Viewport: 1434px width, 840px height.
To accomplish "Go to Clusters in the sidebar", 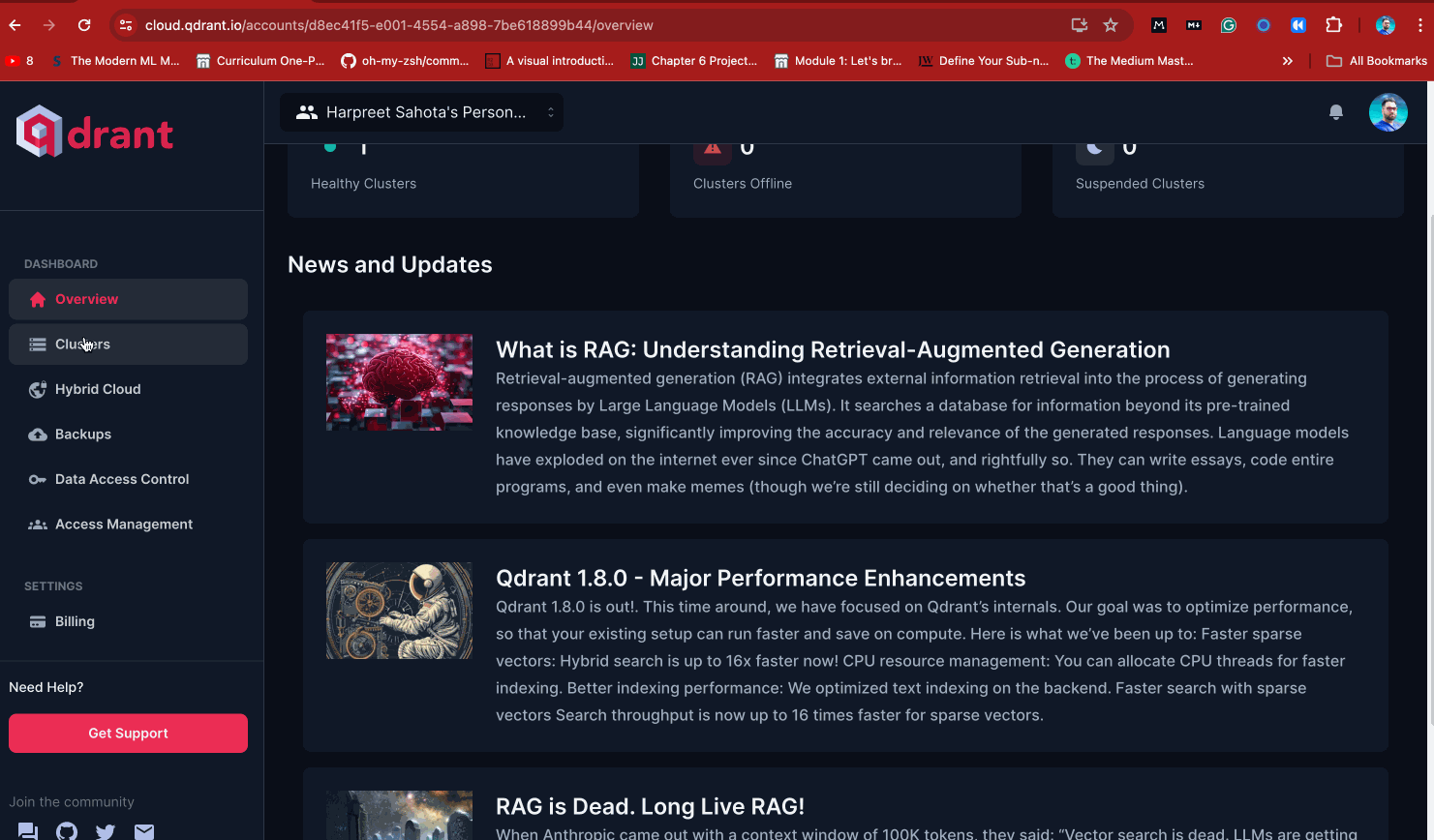I will click(x=128, y=345).
